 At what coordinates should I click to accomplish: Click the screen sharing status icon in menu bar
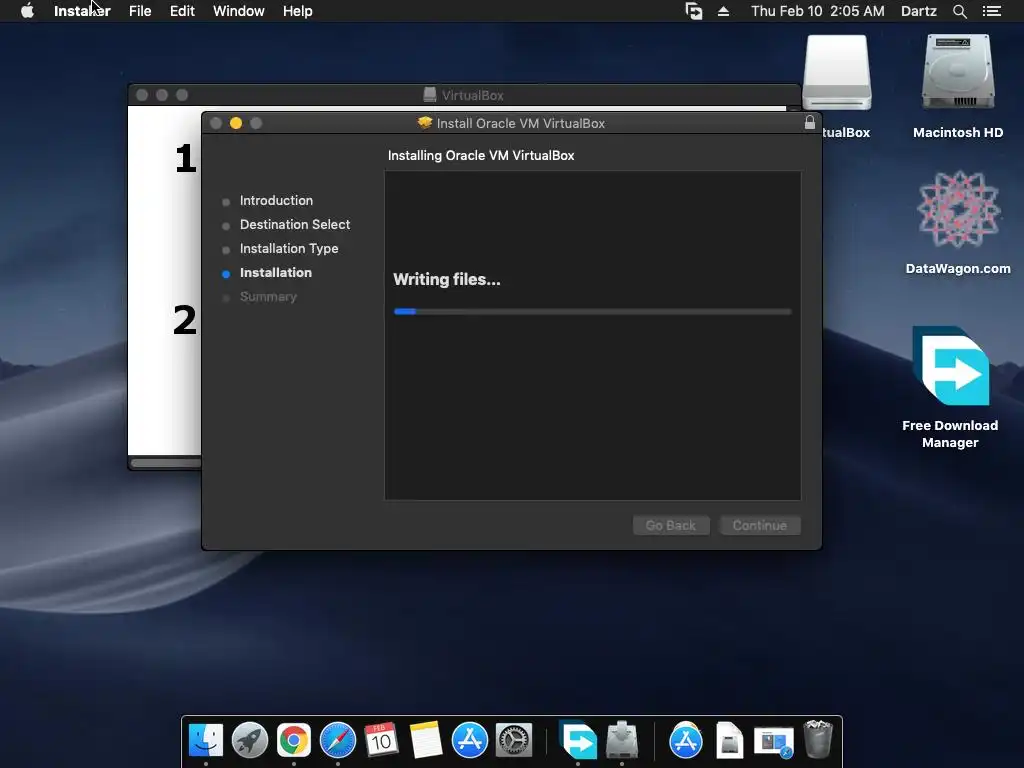[694, 11]
